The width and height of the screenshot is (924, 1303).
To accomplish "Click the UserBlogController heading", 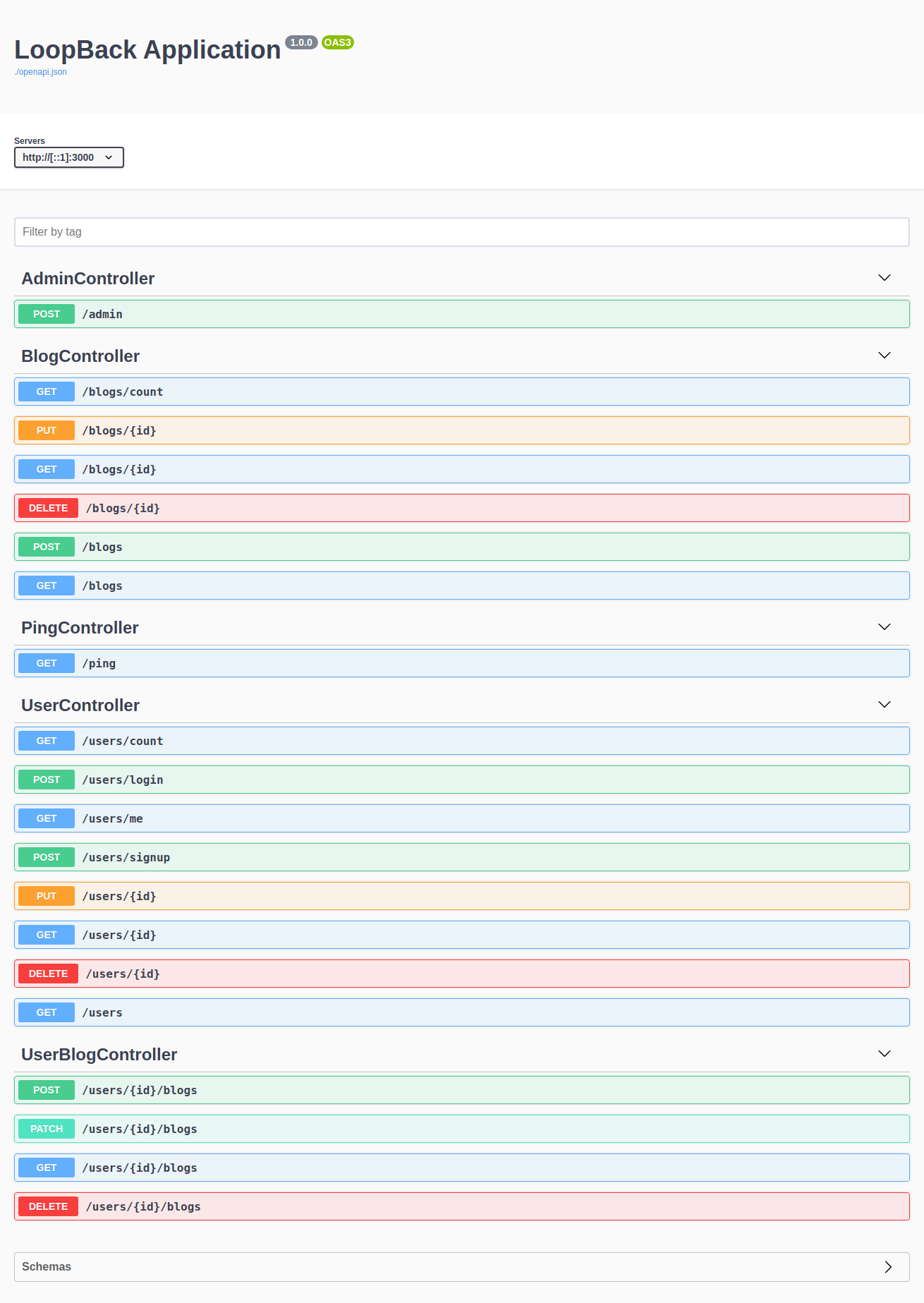I will click(99, 1055).
